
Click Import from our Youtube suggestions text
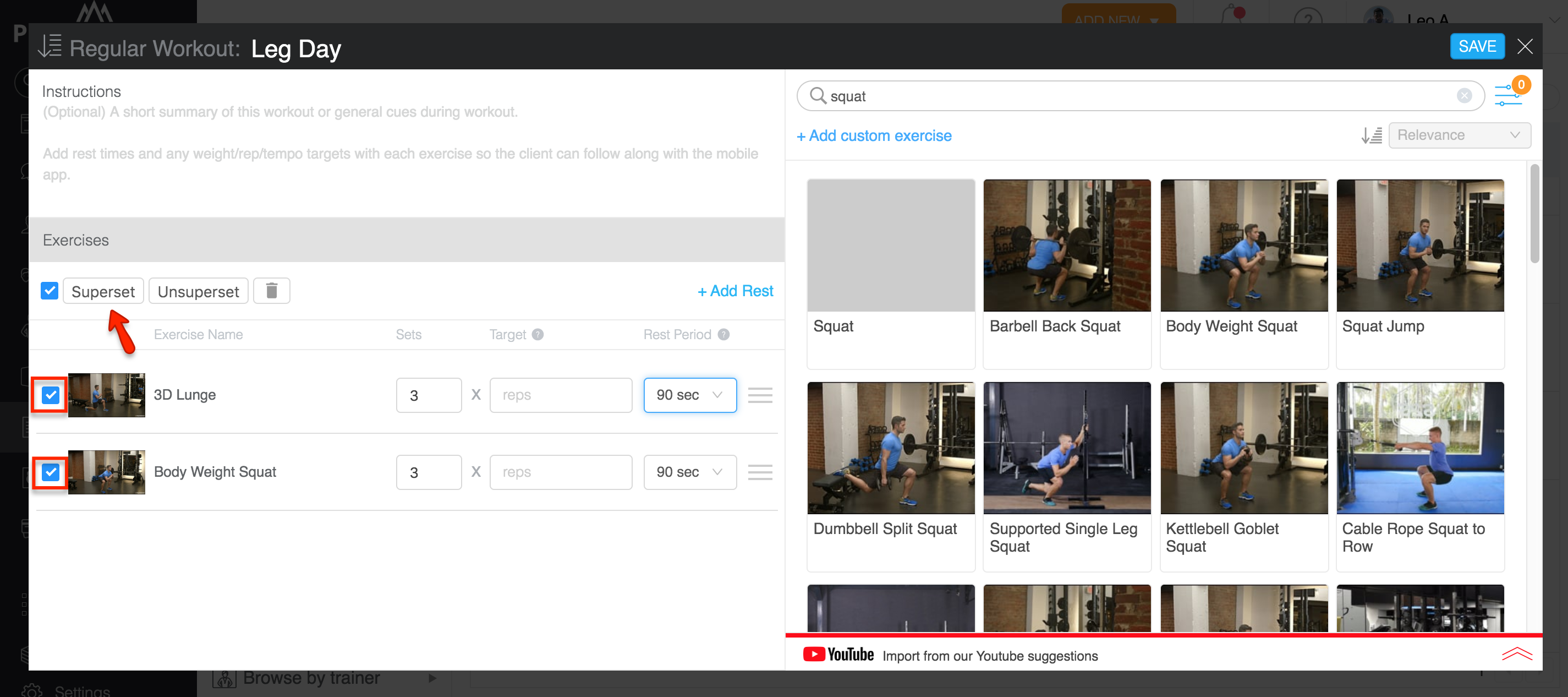tap(990, 656)
